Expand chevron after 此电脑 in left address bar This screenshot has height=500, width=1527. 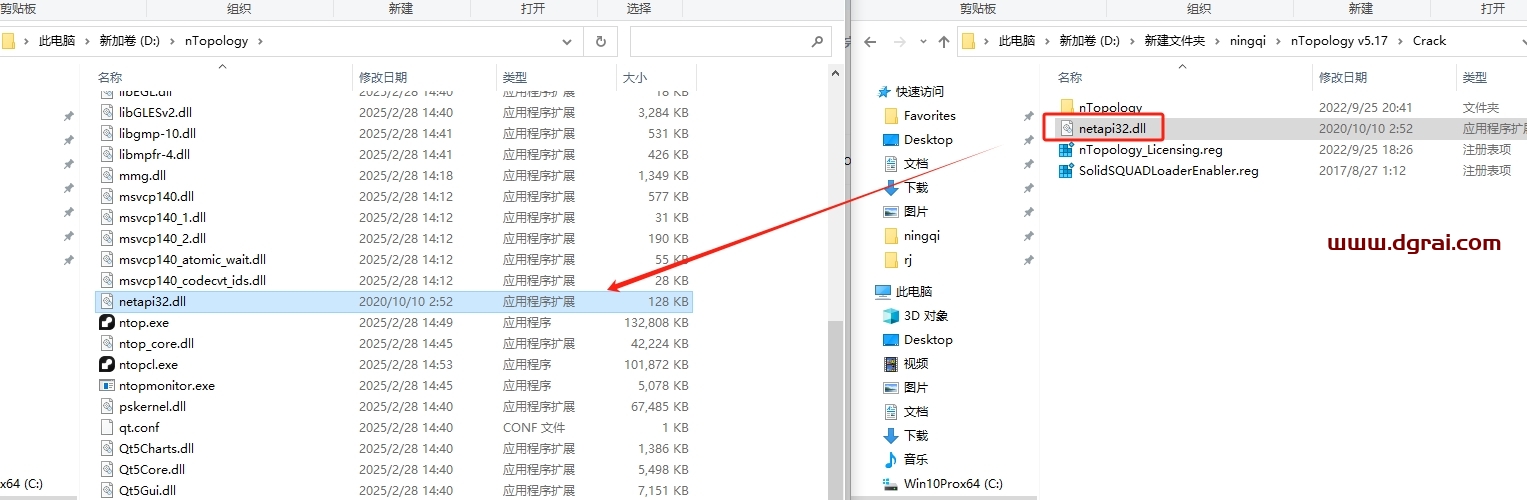tap(88, 42)
